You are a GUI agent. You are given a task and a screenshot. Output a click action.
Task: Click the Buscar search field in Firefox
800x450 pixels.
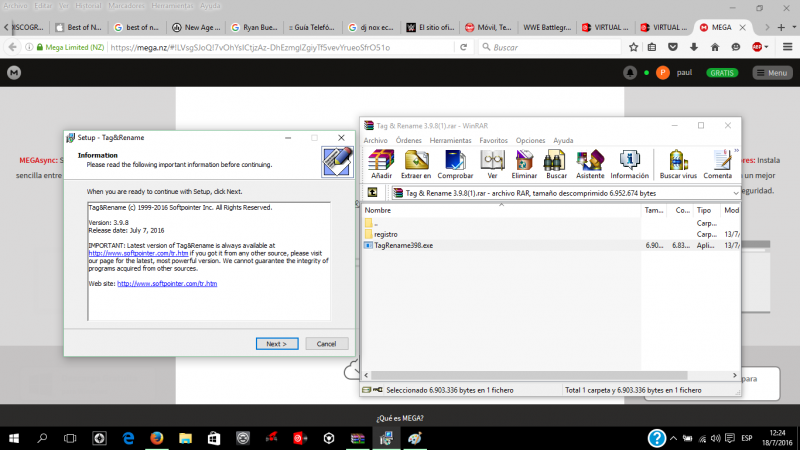(550, 47)
